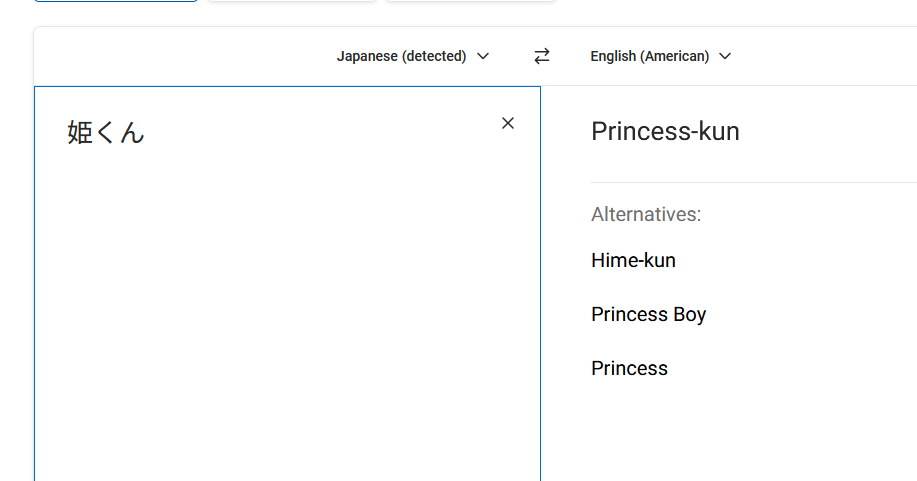Viewport: 917px width, 481px height.
Task: Switch to the third tab at the top
Action: (x=470, y=0)
